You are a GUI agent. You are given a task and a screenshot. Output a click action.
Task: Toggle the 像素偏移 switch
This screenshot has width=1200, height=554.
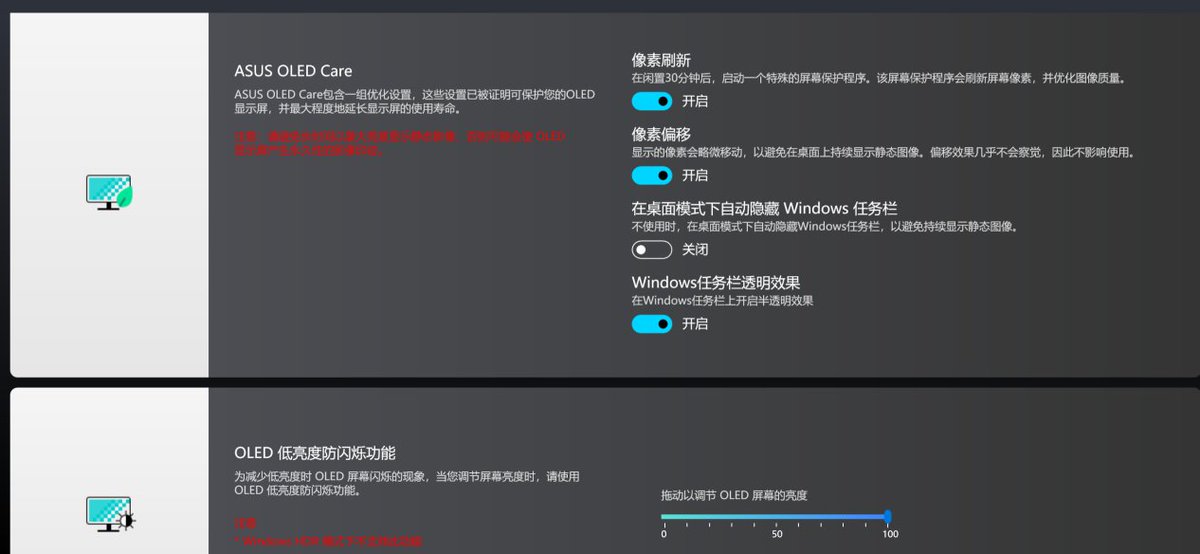[651, 175]
